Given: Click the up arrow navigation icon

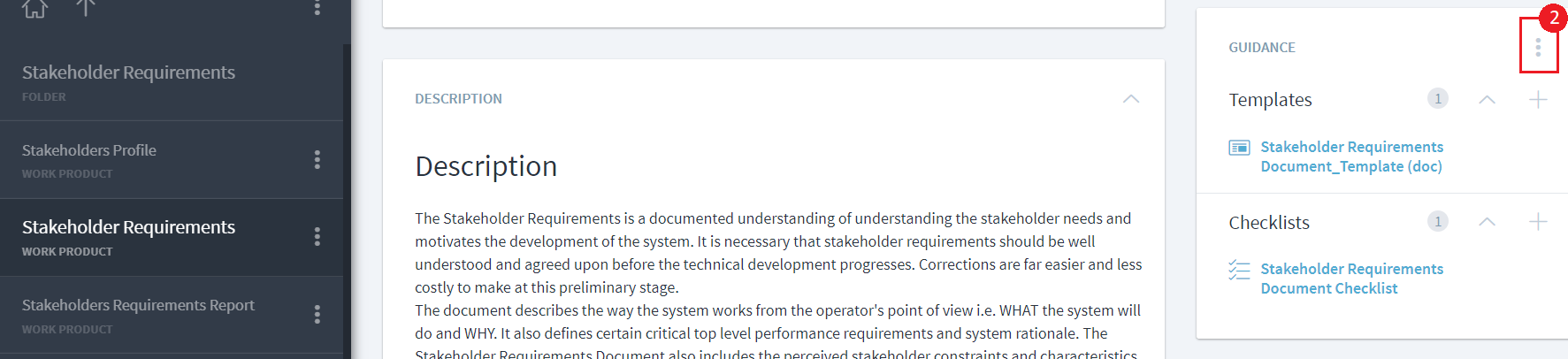Looking at the screenshot, I should [x=85, y=7].
